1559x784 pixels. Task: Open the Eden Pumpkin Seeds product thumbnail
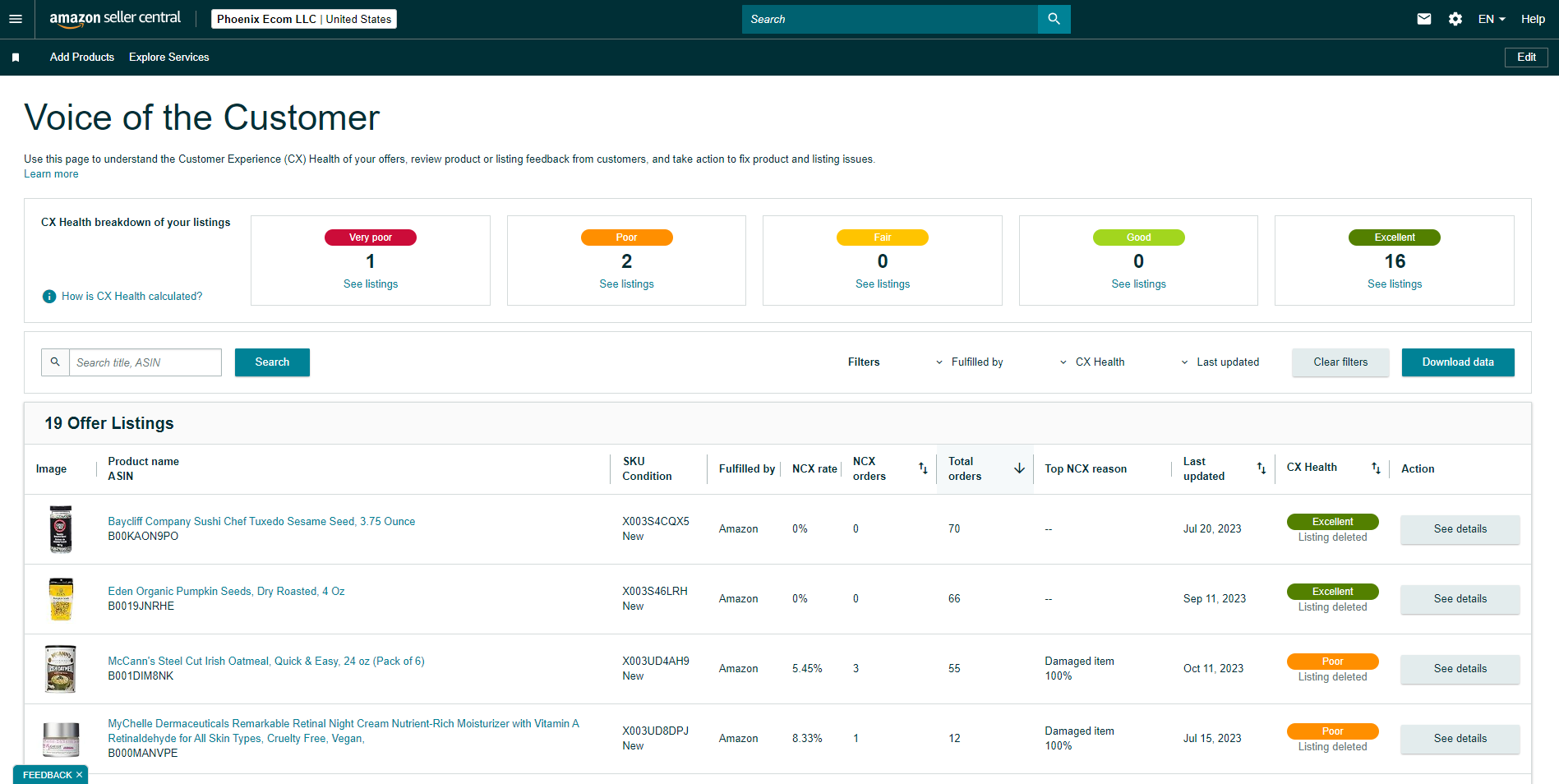click(x=61, y=599)
